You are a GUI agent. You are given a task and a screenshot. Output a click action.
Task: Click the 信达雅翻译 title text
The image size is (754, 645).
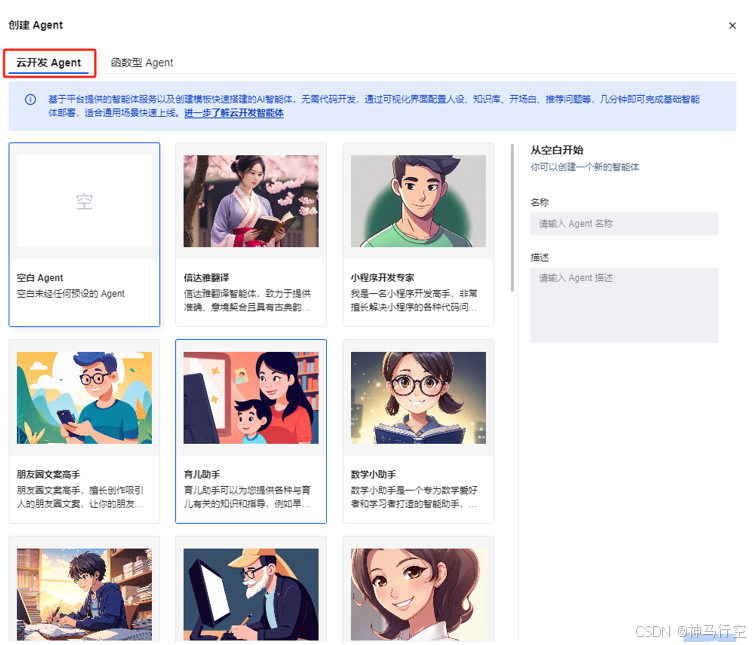click(206, 278)
